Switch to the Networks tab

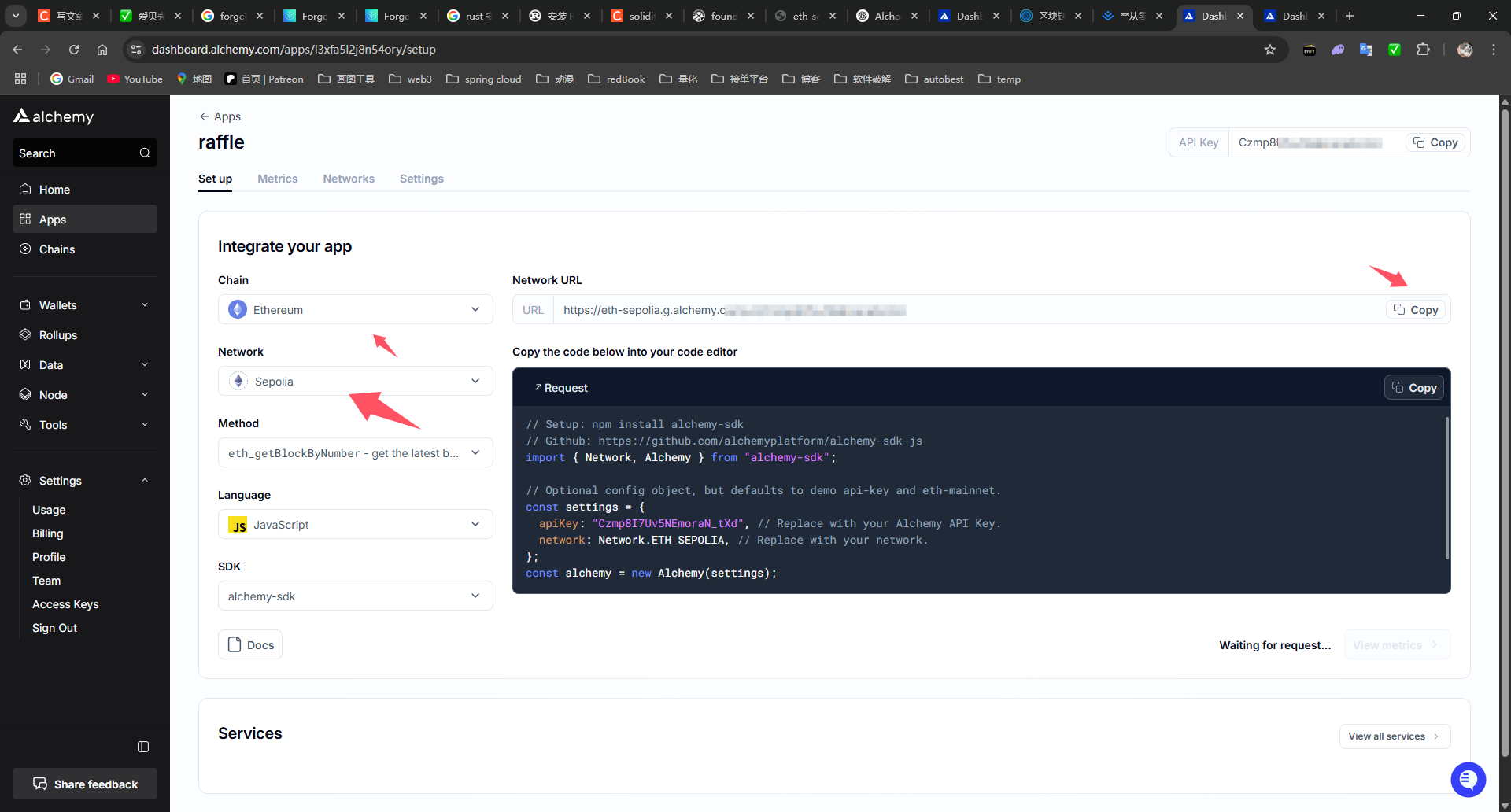coord(349,179)
